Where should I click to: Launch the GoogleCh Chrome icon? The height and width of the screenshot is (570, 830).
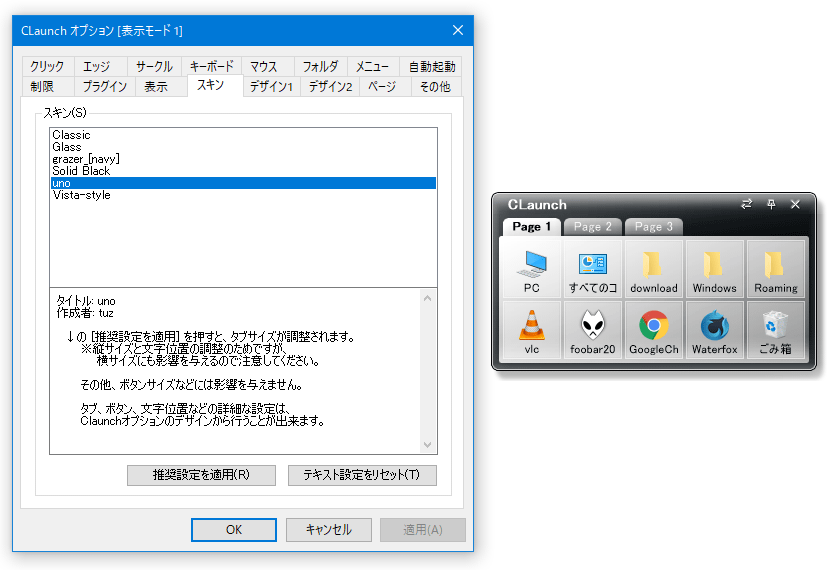(x=653, y=330)
